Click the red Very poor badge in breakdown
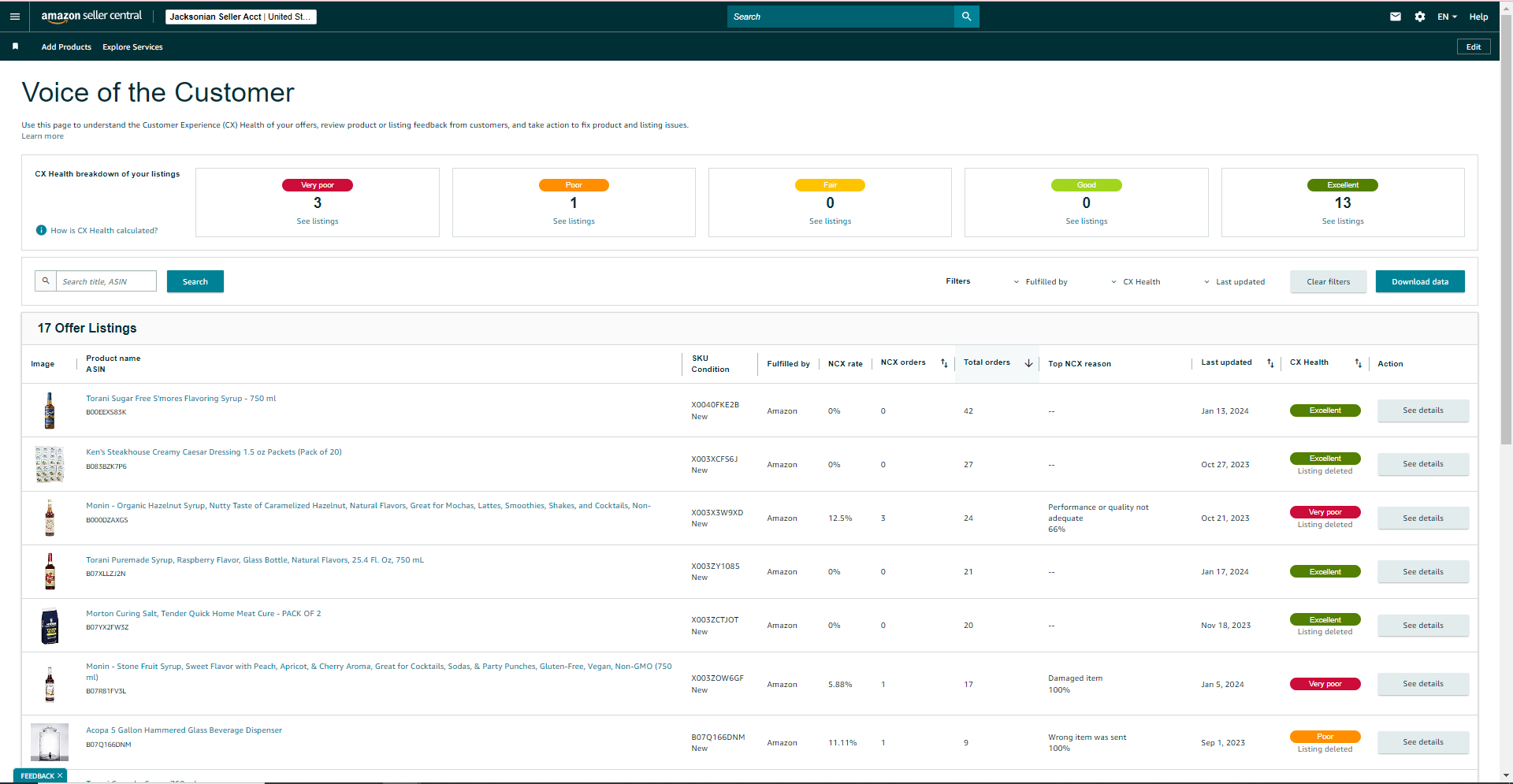 pos(318,185)
